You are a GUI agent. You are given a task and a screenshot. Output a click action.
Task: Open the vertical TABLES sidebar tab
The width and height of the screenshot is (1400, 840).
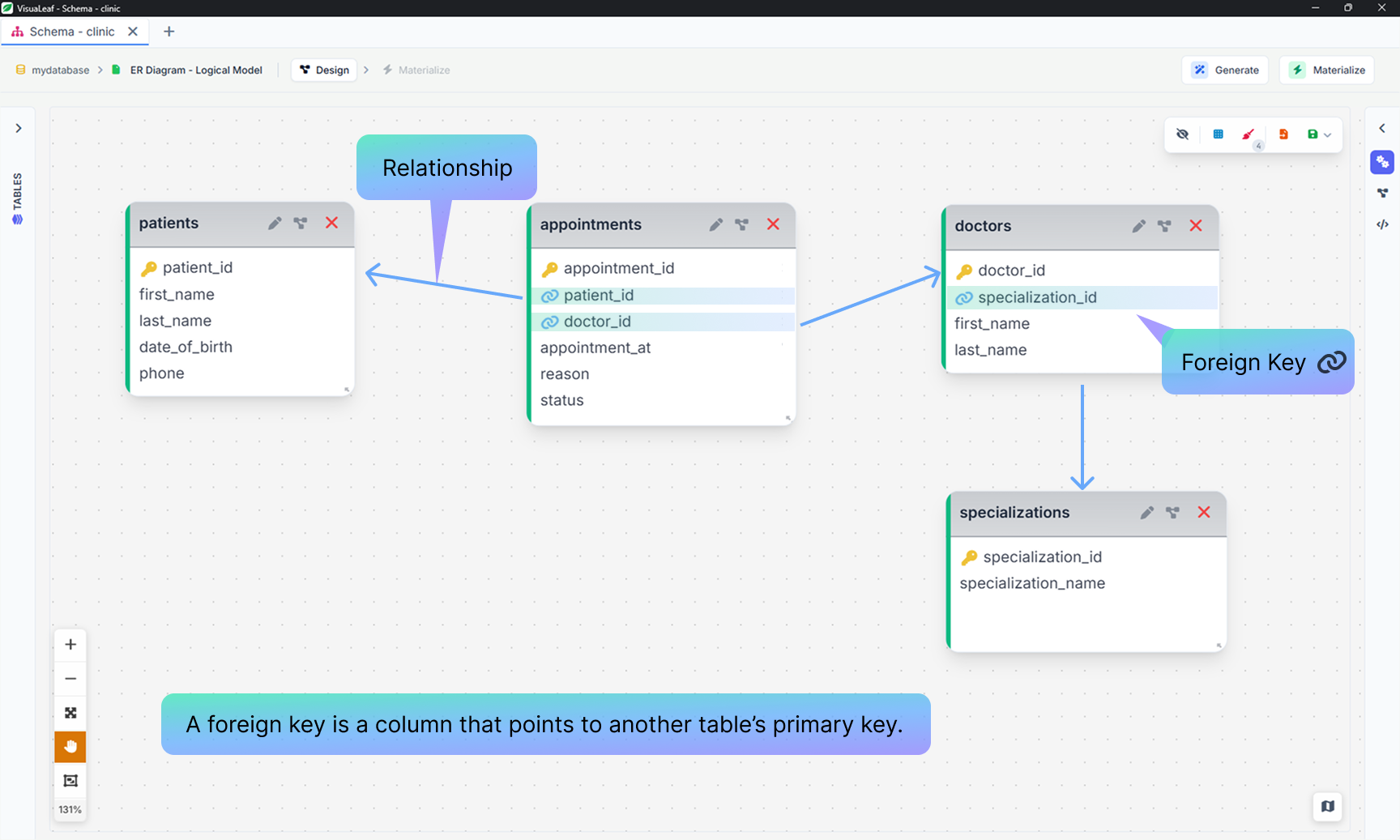point(17,198)
